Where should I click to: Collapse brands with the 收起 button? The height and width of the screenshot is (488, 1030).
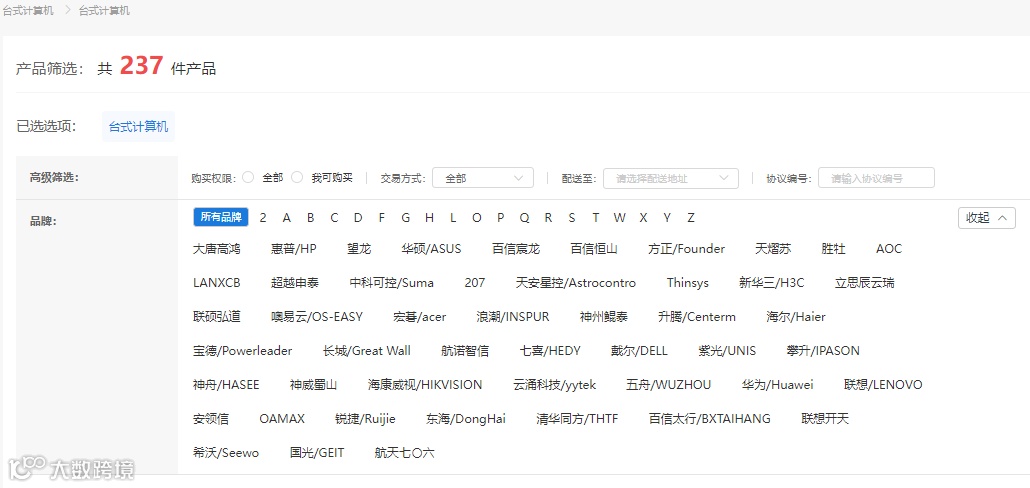click(987, 218)
